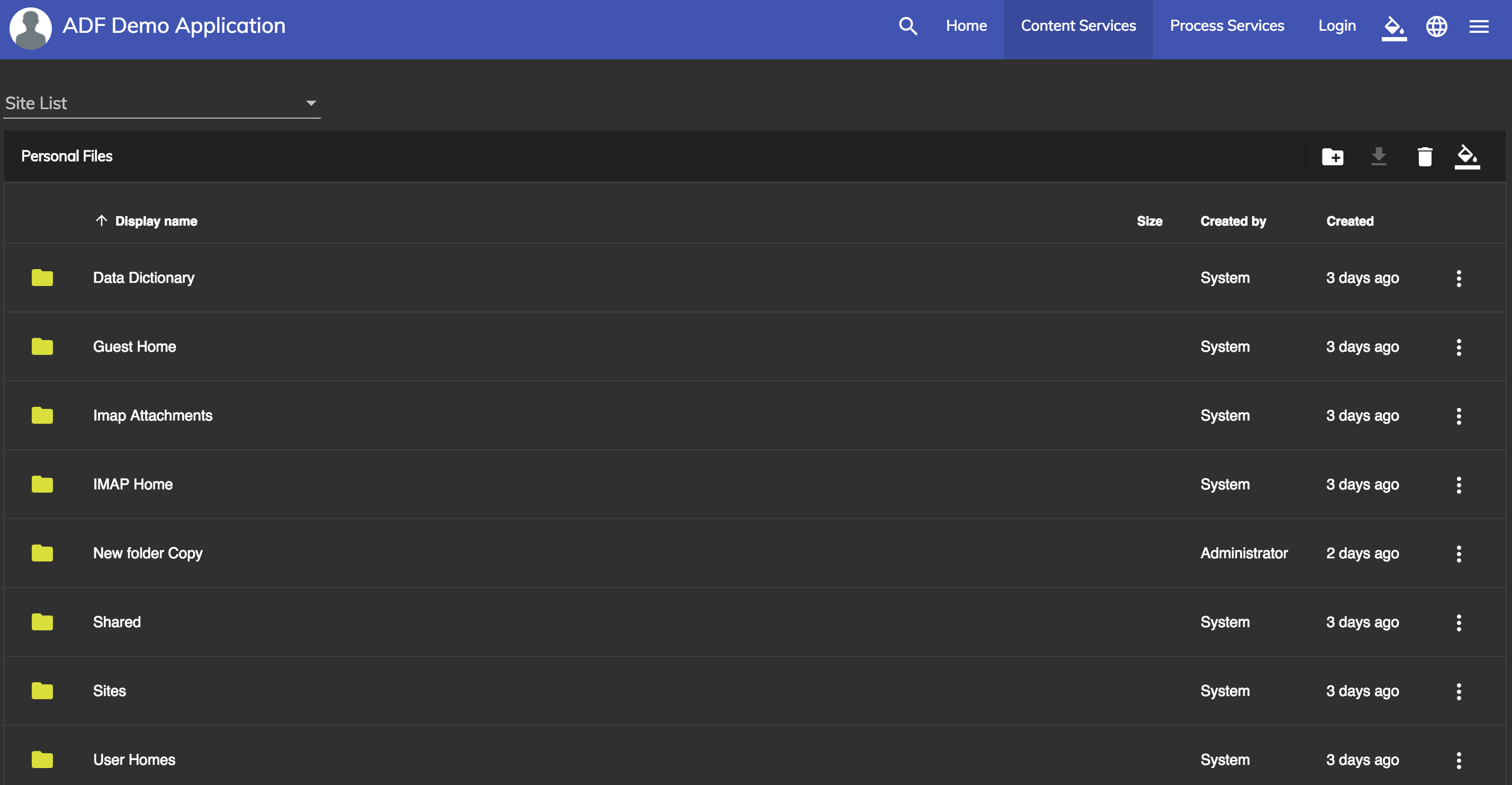Screen dimensions: 1512x785
Task: Click the New folder Copy folder icon
Action: pyautogui.click(x=42, y=553)
